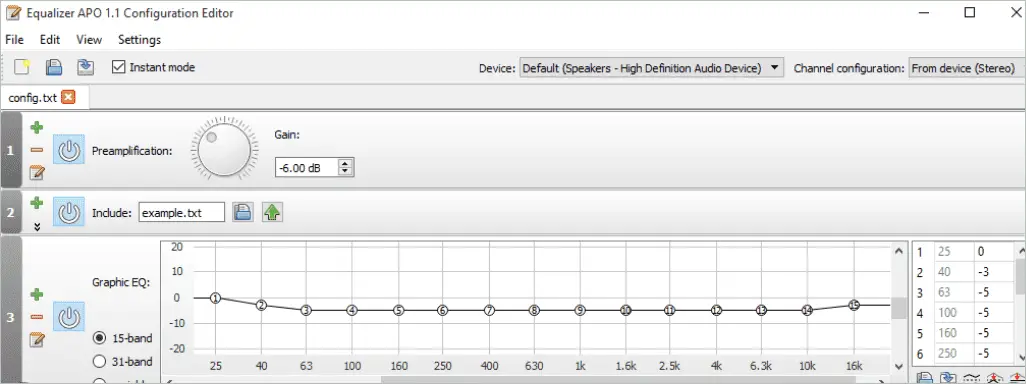Decrease the Gain value with the down arrow

[345, 172]
